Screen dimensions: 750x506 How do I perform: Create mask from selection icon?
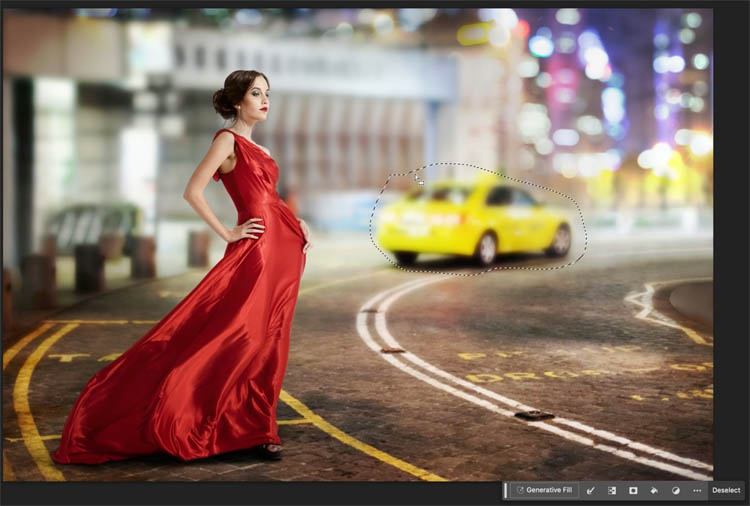point(633,490)
